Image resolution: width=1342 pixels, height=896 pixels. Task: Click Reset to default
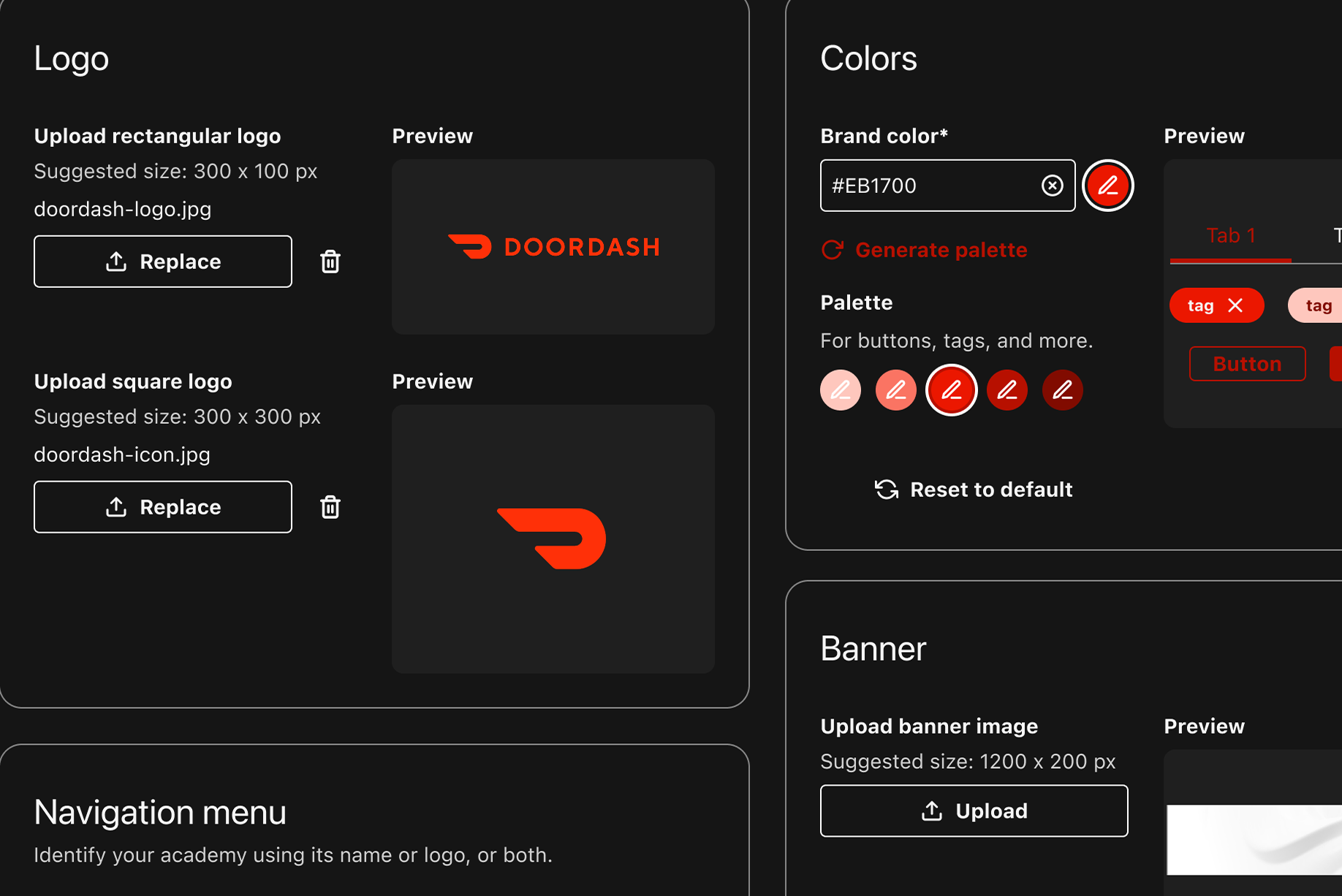(x=974, y=490)
